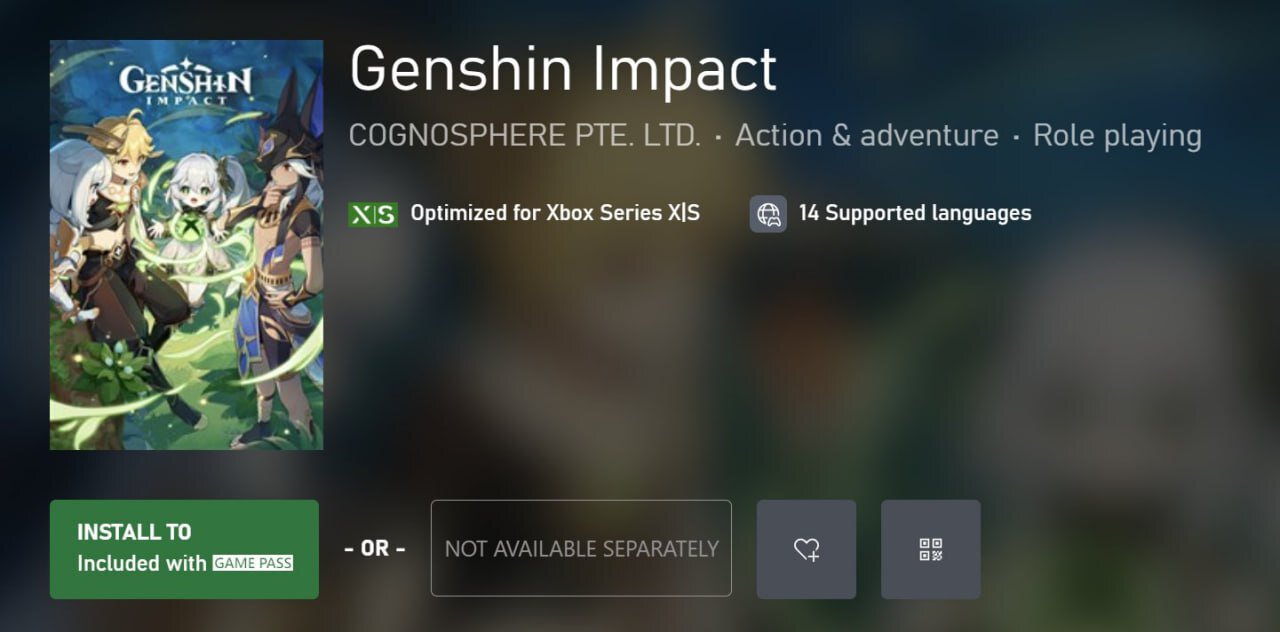1280x632 pixels.
Task: Click the globe supported languages icon
Action: point(768,214)
